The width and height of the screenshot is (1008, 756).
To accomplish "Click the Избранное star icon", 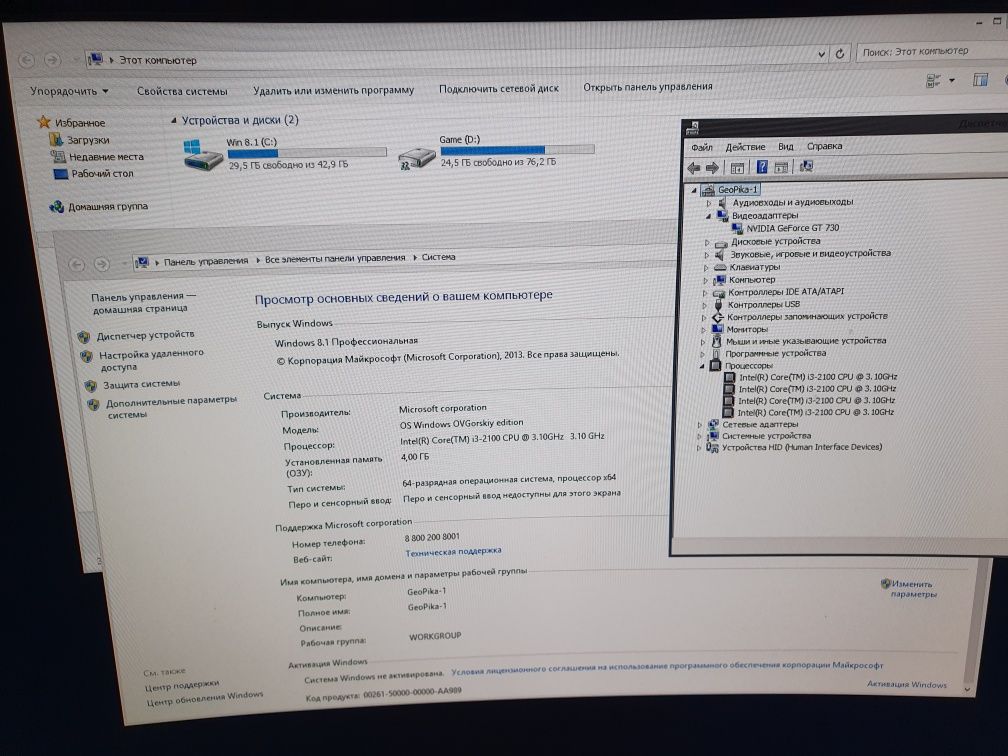I will click(x=44, y=122).
